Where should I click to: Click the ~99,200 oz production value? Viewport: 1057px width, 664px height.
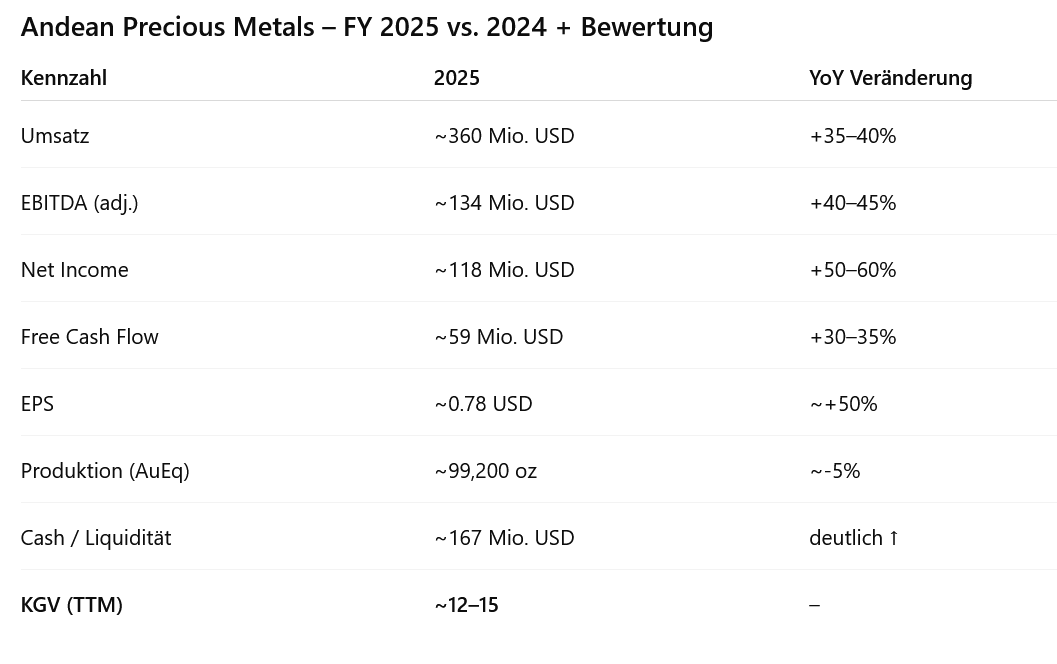[x=485, y=471]
